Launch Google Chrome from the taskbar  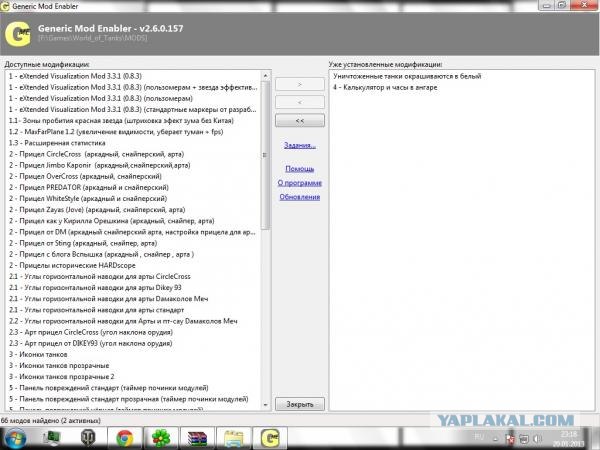pyautogui.click(x=125, y=439)
